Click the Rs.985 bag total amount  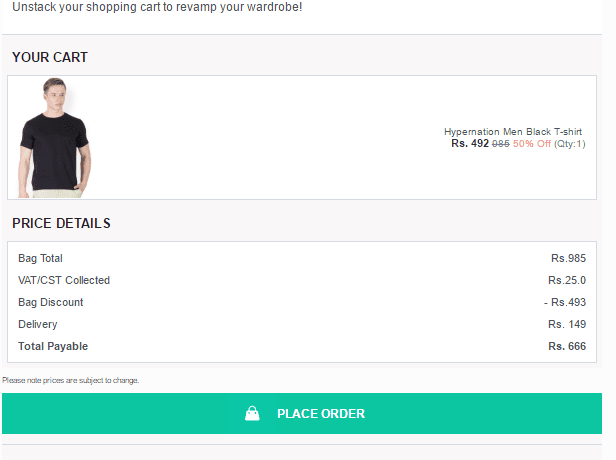[x=567, y=258]
